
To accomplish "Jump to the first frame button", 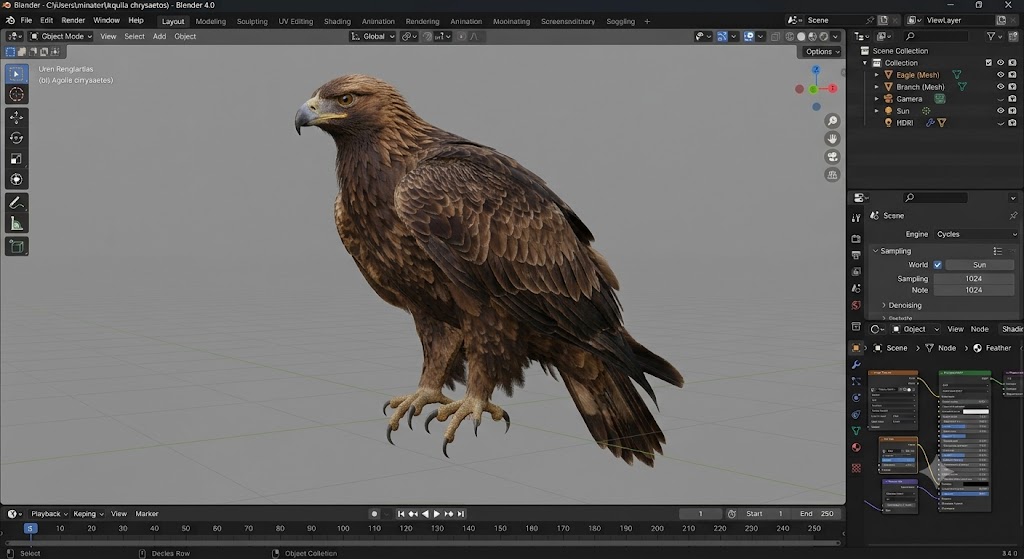I will coord(401,514).
